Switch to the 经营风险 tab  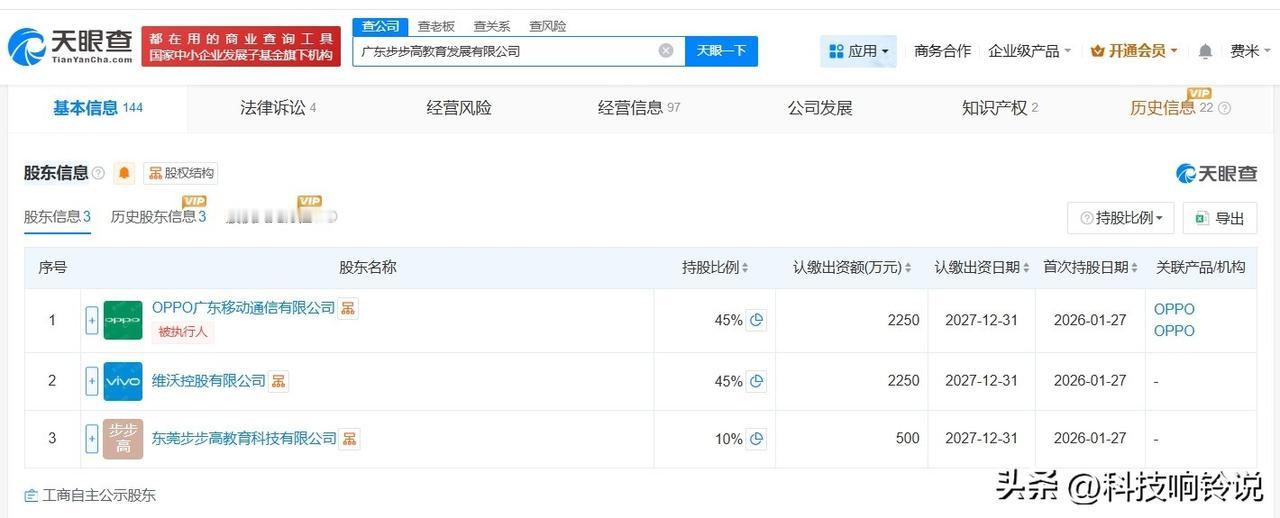point(459,108)
